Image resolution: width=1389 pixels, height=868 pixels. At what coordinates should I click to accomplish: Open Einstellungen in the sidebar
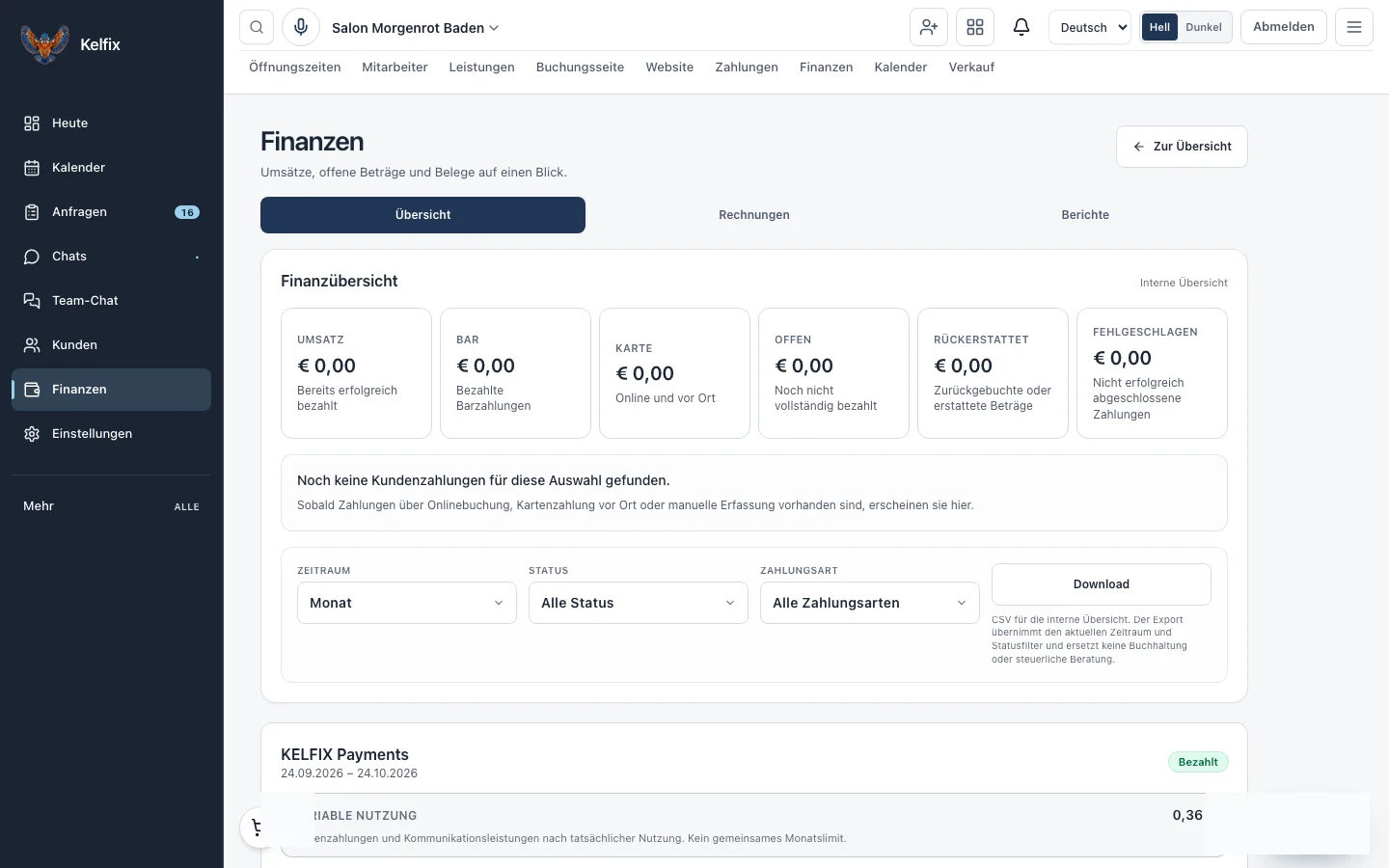(111, 434)
